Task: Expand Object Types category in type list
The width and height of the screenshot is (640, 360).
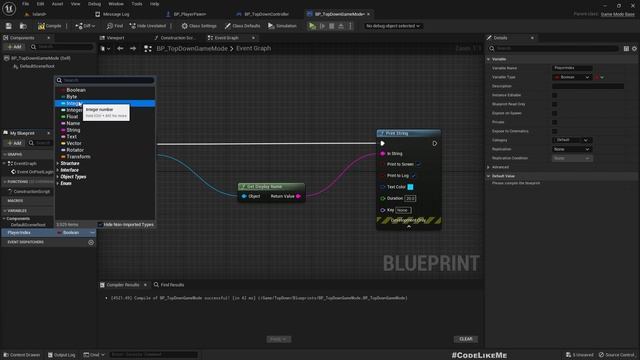Action: (58, 177)
